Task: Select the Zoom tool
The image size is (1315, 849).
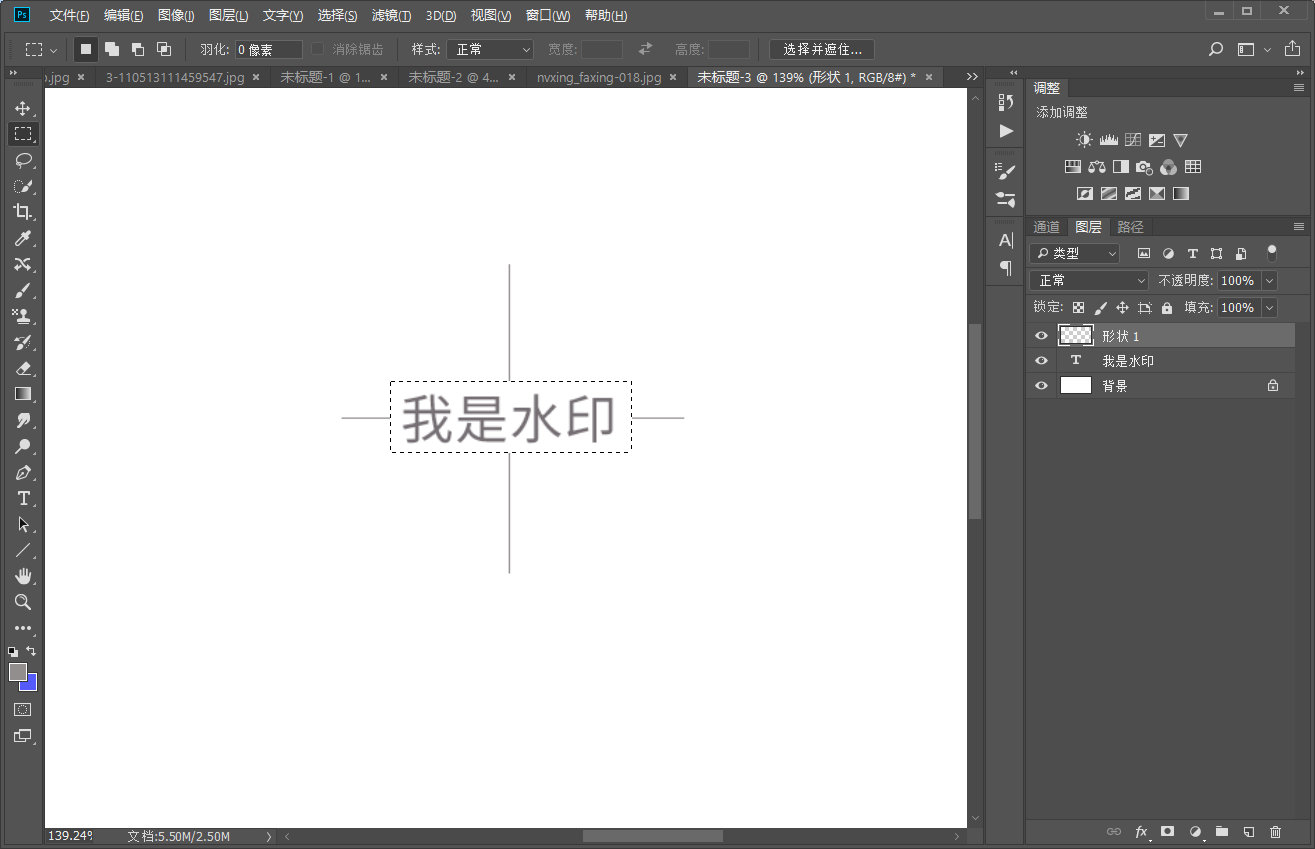Action: [22, 602]
